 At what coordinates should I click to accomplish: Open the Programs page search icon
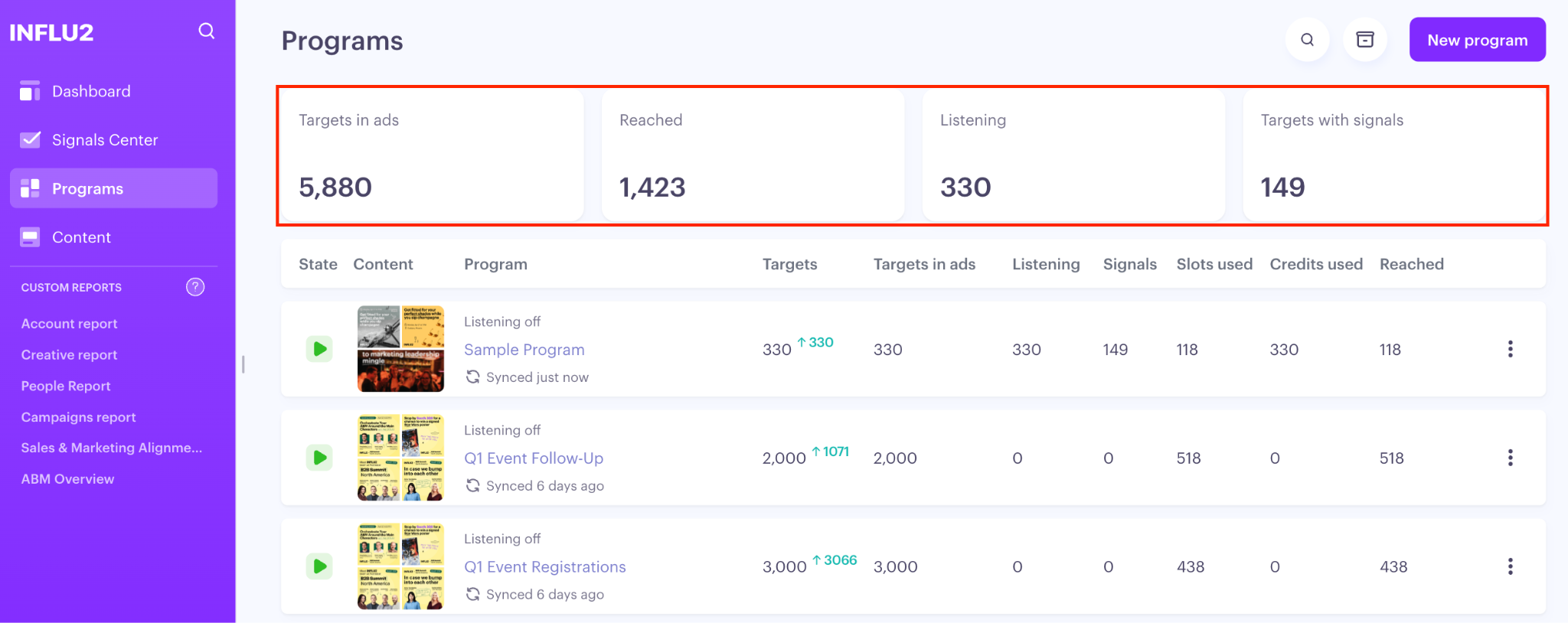pos(1307,40)
